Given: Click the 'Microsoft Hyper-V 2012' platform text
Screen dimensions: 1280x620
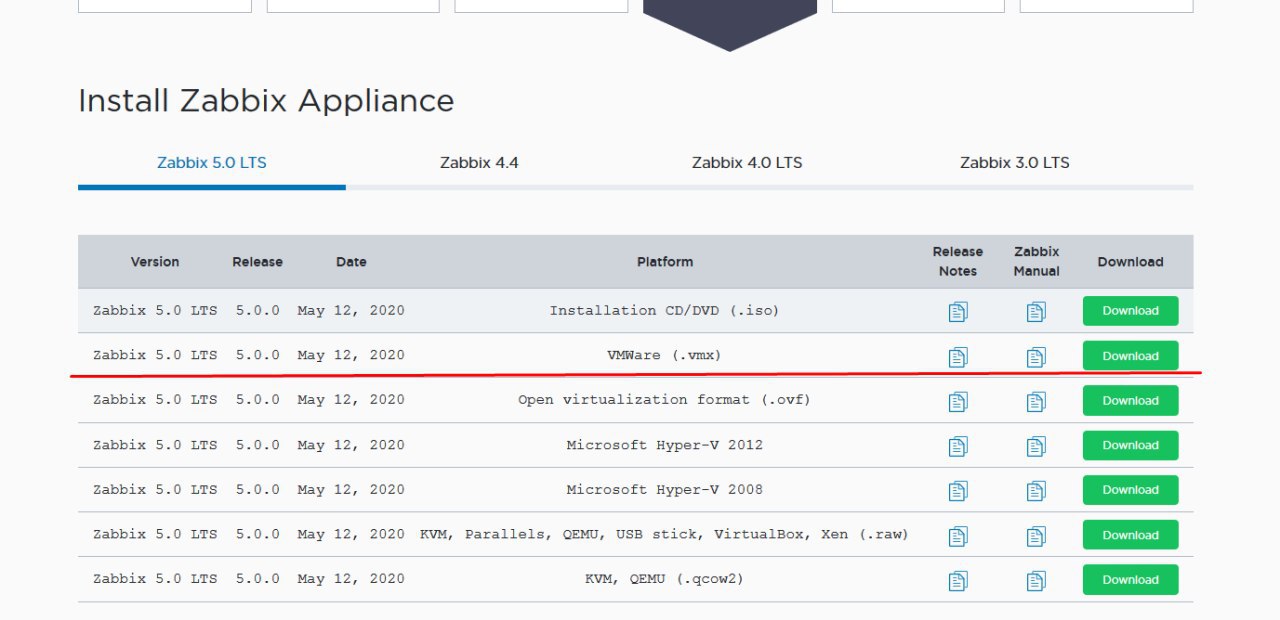Looking at the screenshot, I should pyautogui.click(x=664, y=445).
